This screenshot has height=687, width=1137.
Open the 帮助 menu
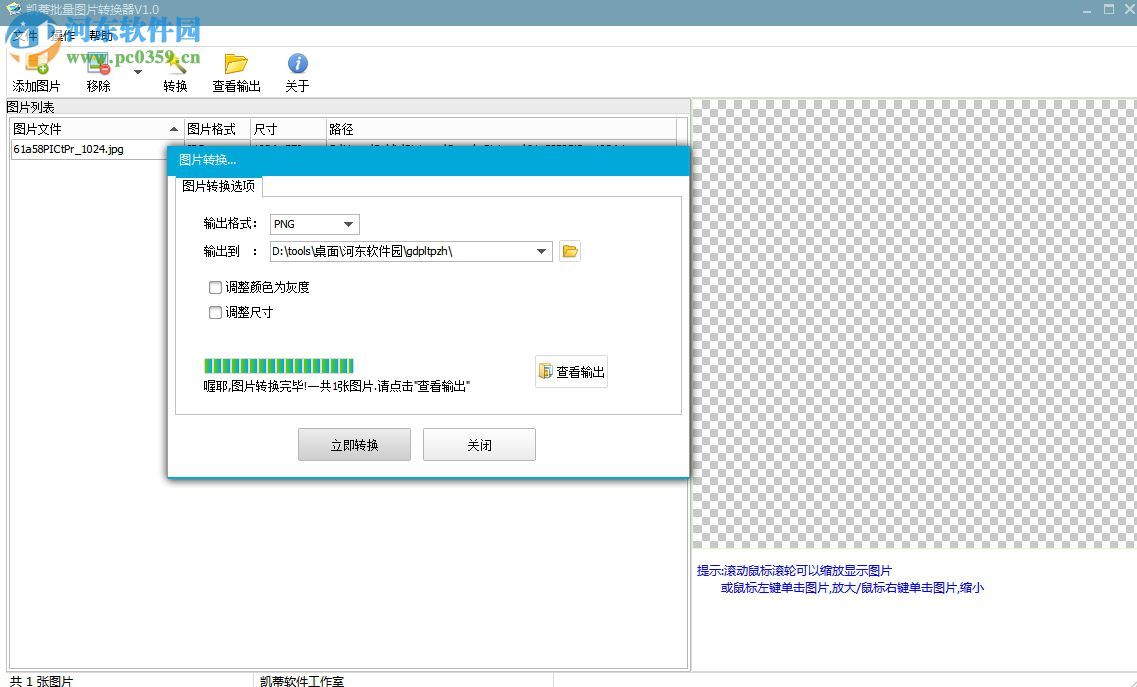(101, 36)
